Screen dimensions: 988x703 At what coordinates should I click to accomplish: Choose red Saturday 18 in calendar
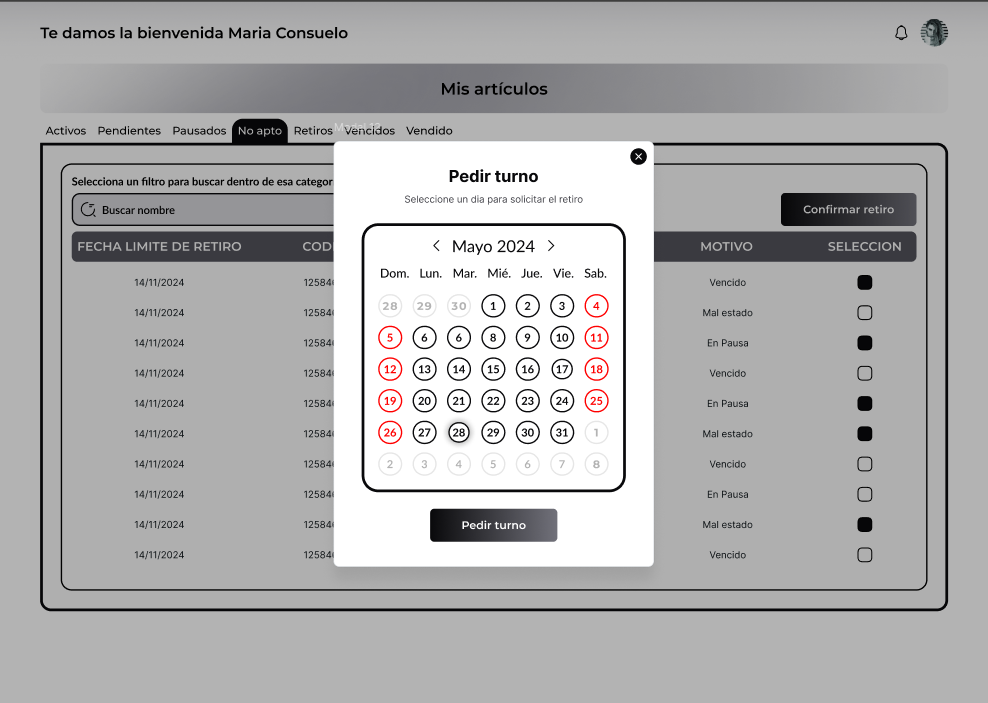tap(596, 369)
